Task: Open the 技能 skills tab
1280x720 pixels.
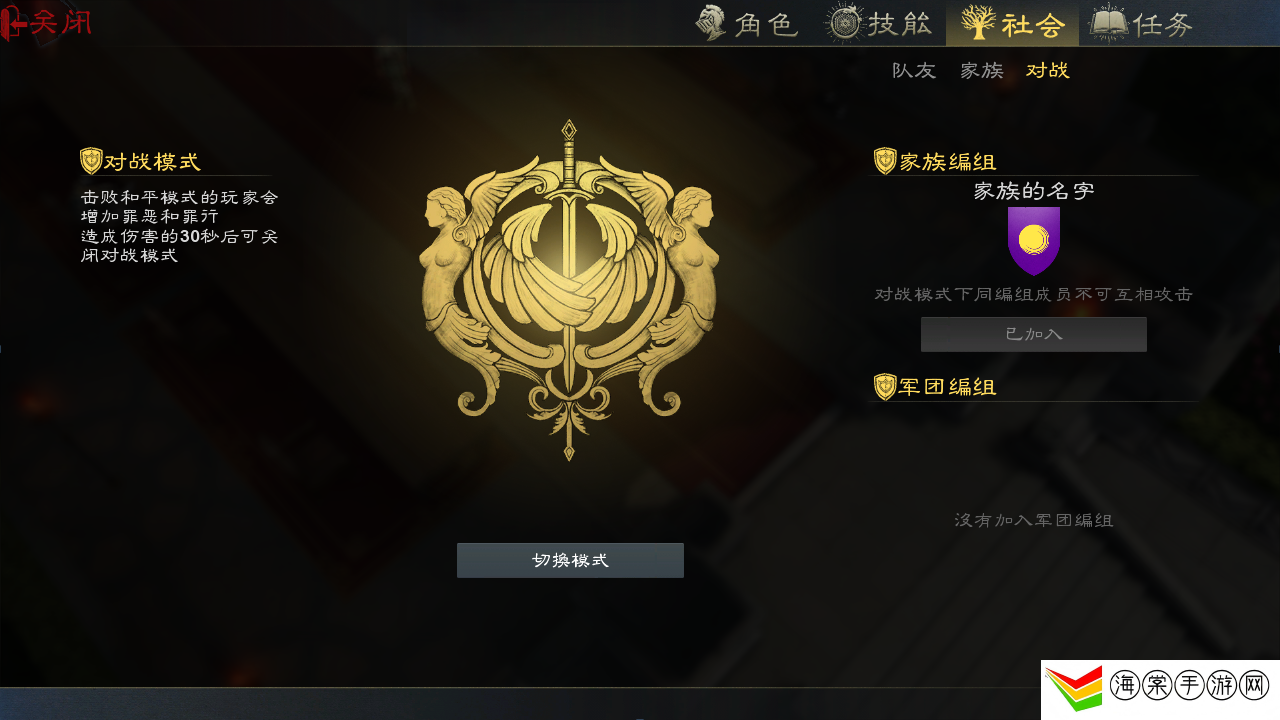Action: tap(880, 23)
